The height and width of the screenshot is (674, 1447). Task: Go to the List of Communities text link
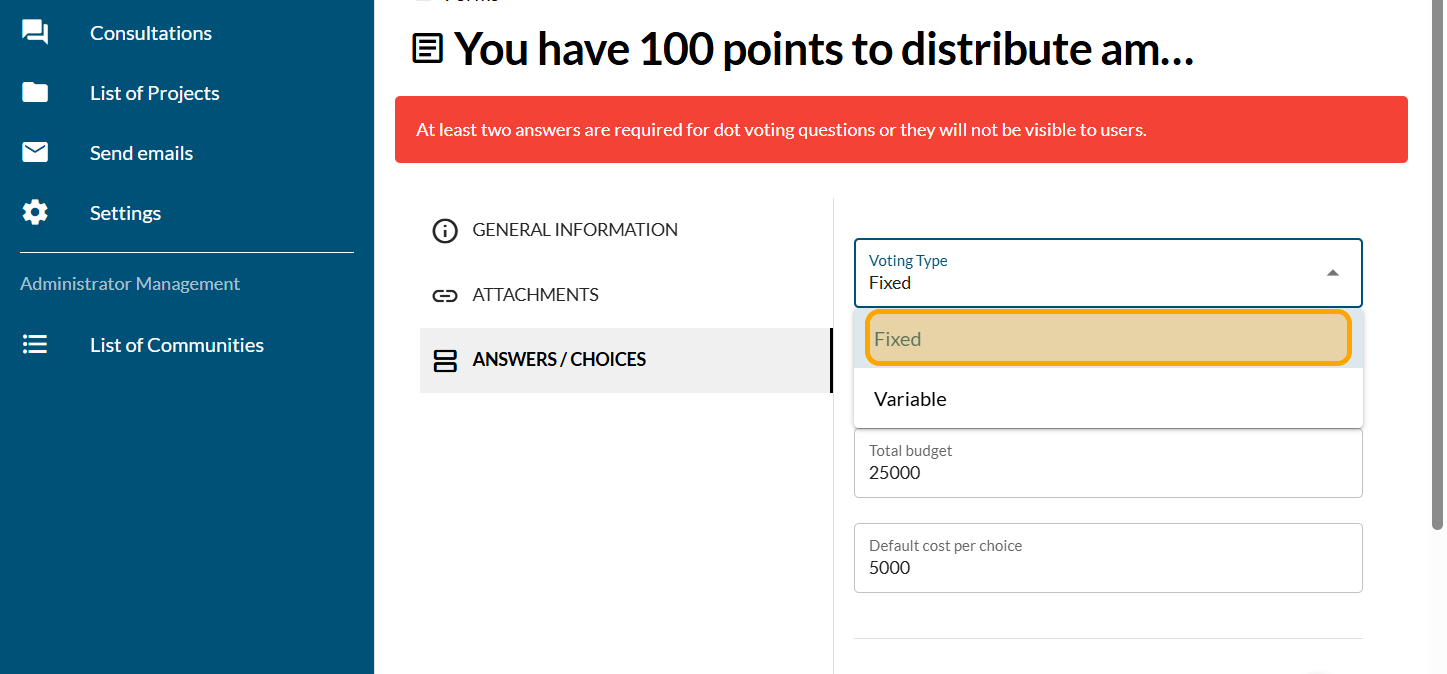point(177,345)
